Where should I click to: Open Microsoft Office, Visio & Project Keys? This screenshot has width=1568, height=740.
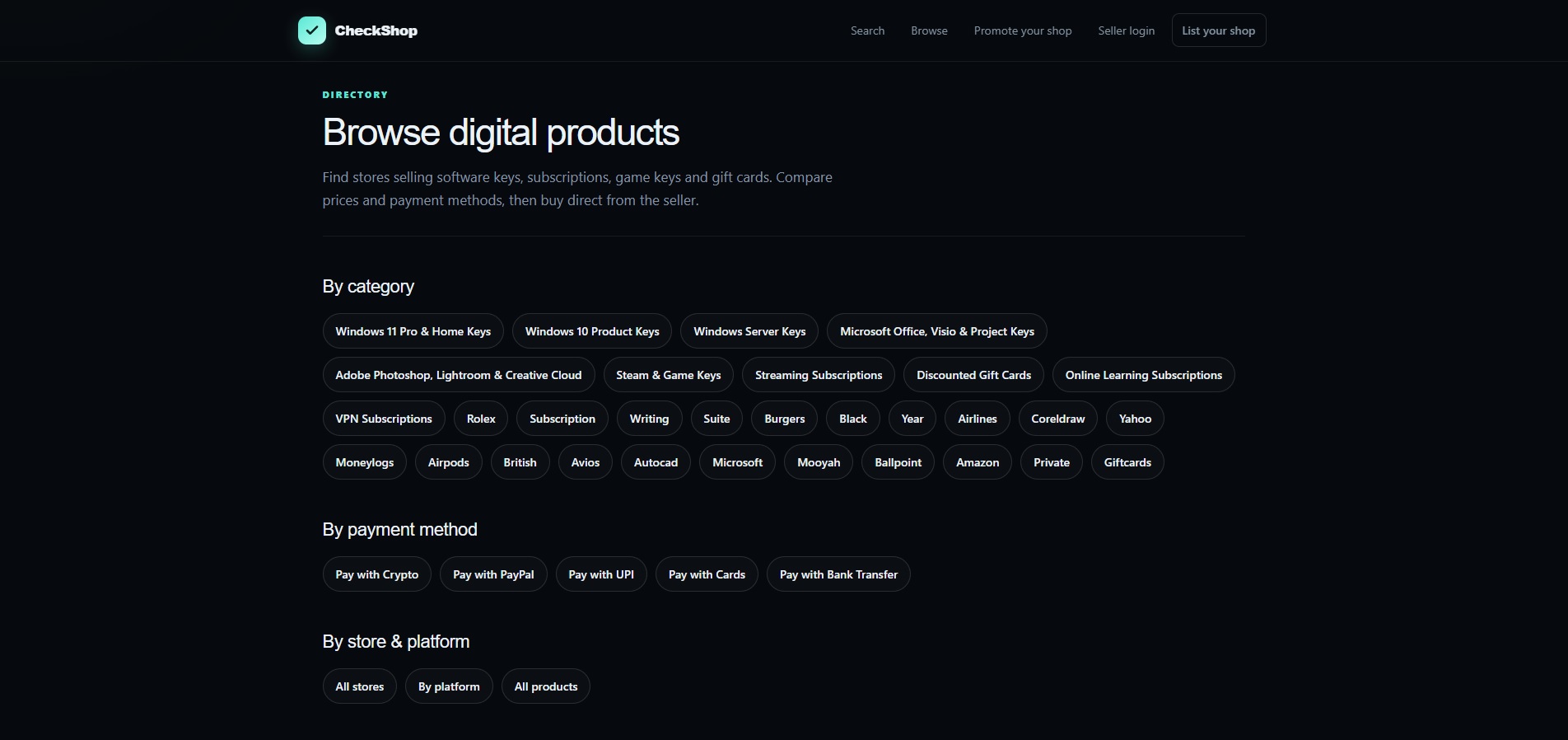pyautogui.click(x=937, y=331)
